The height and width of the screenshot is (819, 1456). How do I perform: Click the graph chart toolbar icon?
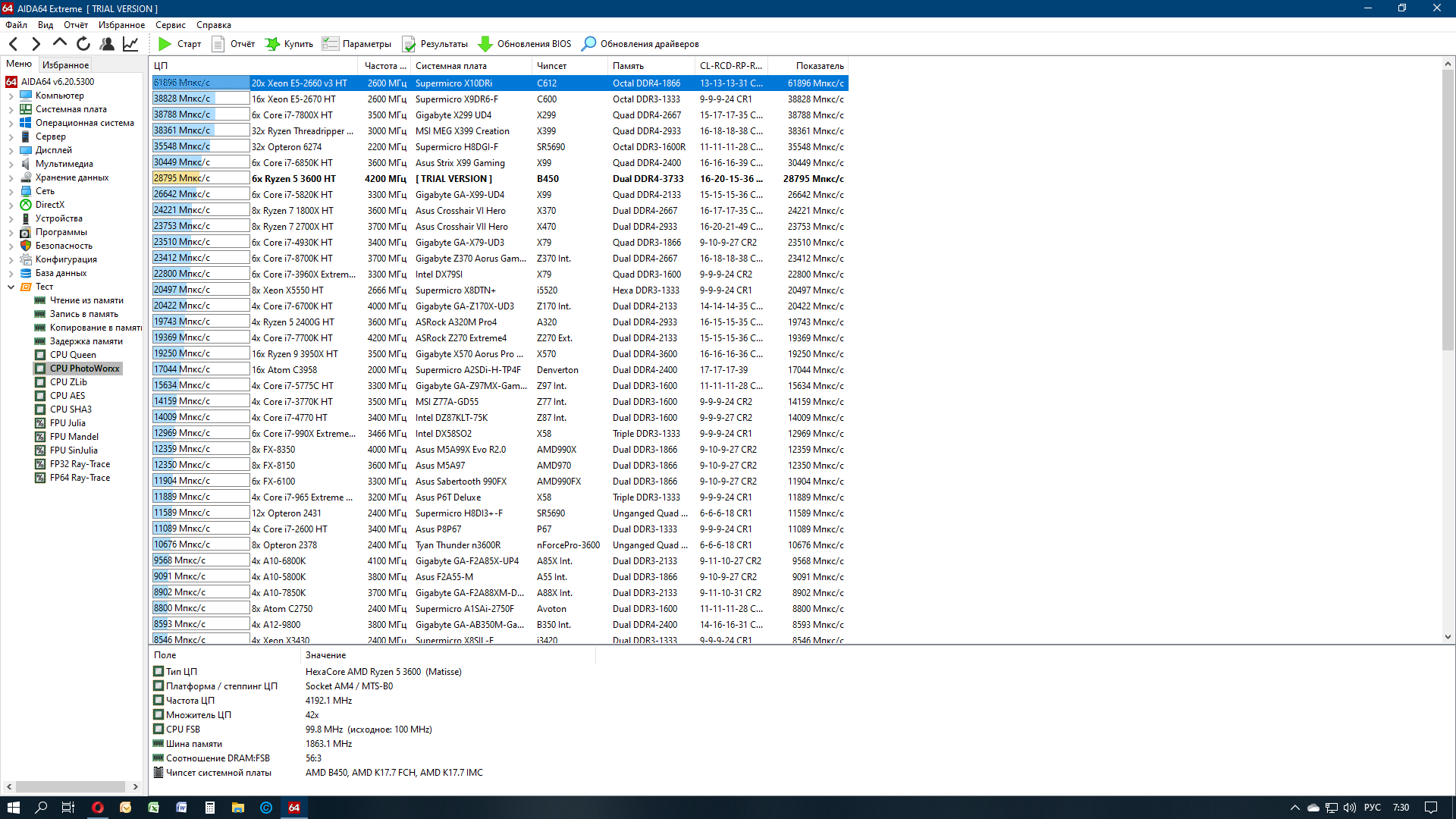130,44
